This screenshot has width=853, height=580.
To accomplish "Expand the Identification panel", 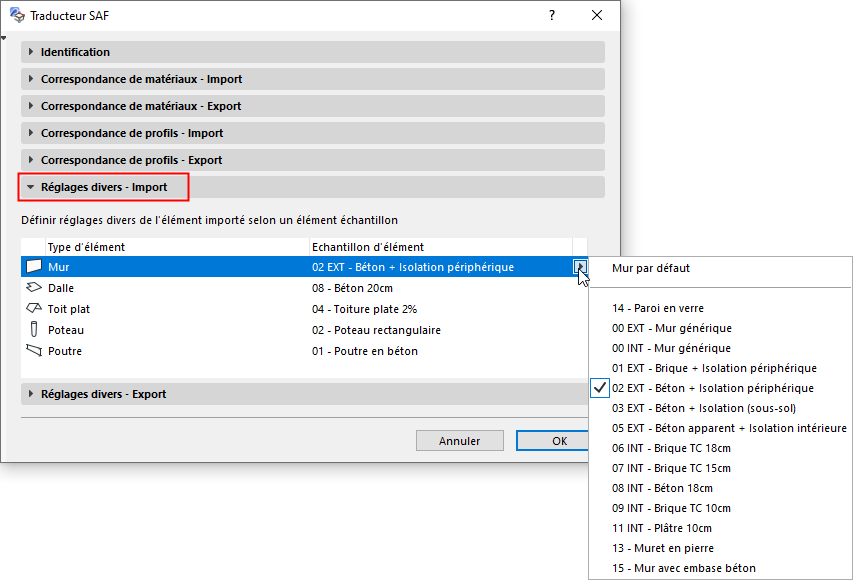I will (313, 52).
